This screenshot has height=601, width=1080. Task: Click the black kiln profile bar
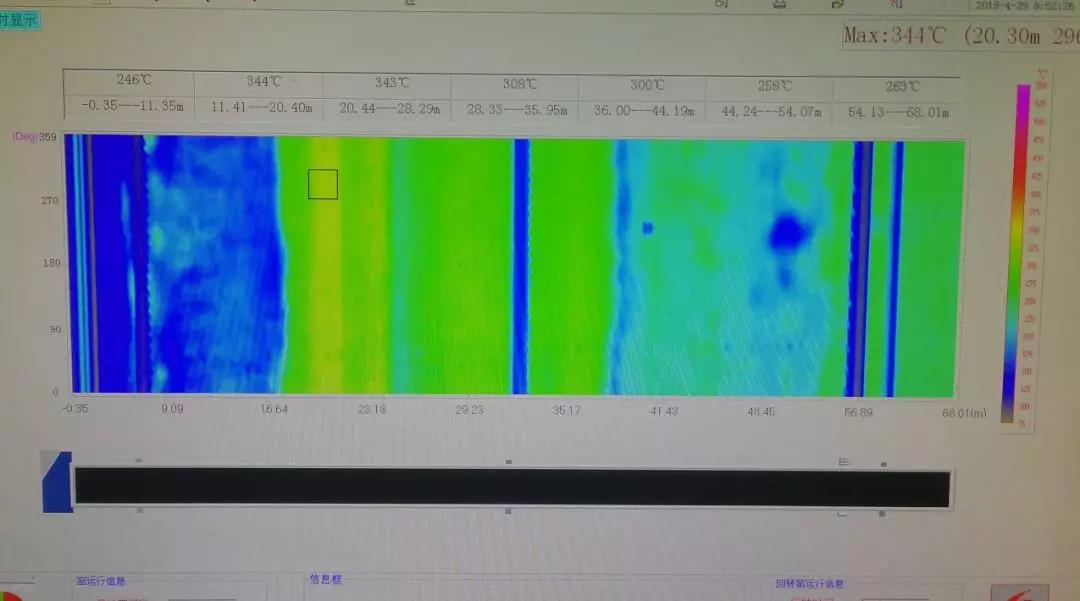pos(511,487)
